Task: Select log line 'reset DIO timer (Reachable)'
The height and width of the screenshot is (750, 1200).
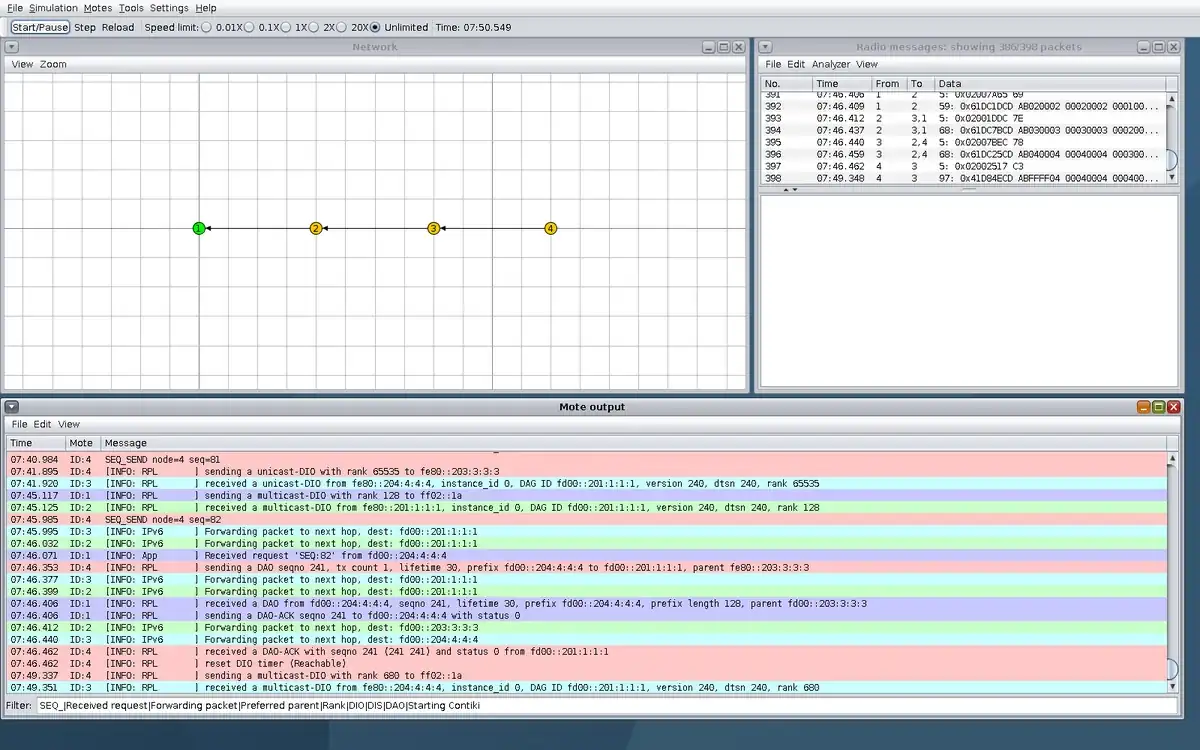Action: click(x=587, y=663)
